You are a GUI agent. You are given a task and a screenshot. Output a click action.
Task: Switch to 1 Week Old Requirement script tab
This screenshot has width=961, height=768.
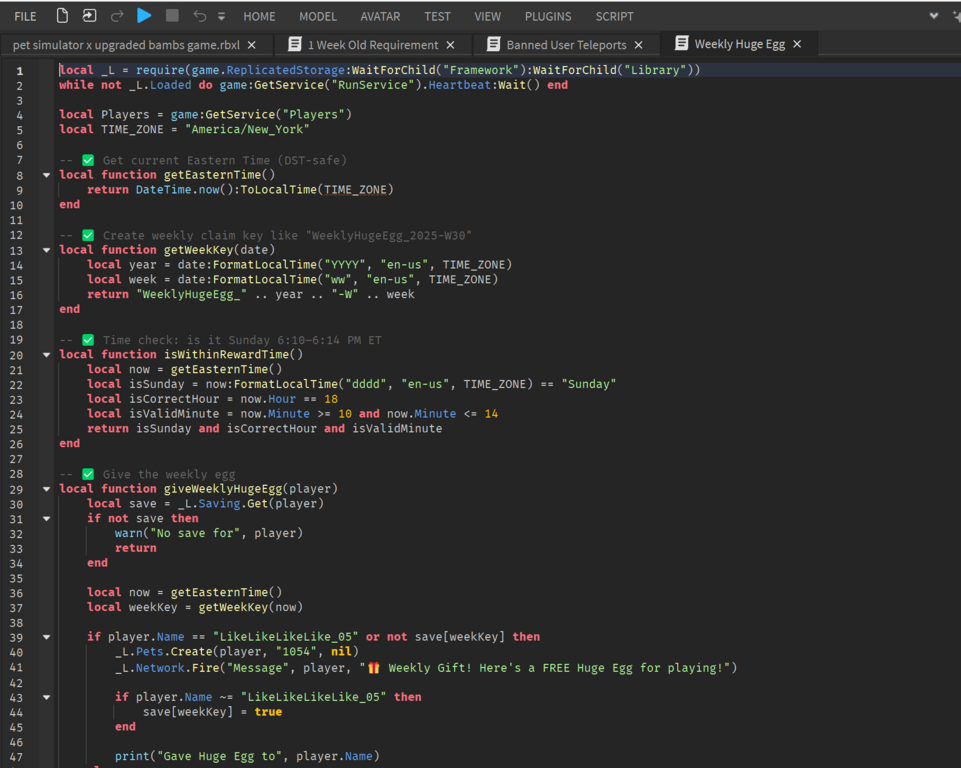point(372,45)
